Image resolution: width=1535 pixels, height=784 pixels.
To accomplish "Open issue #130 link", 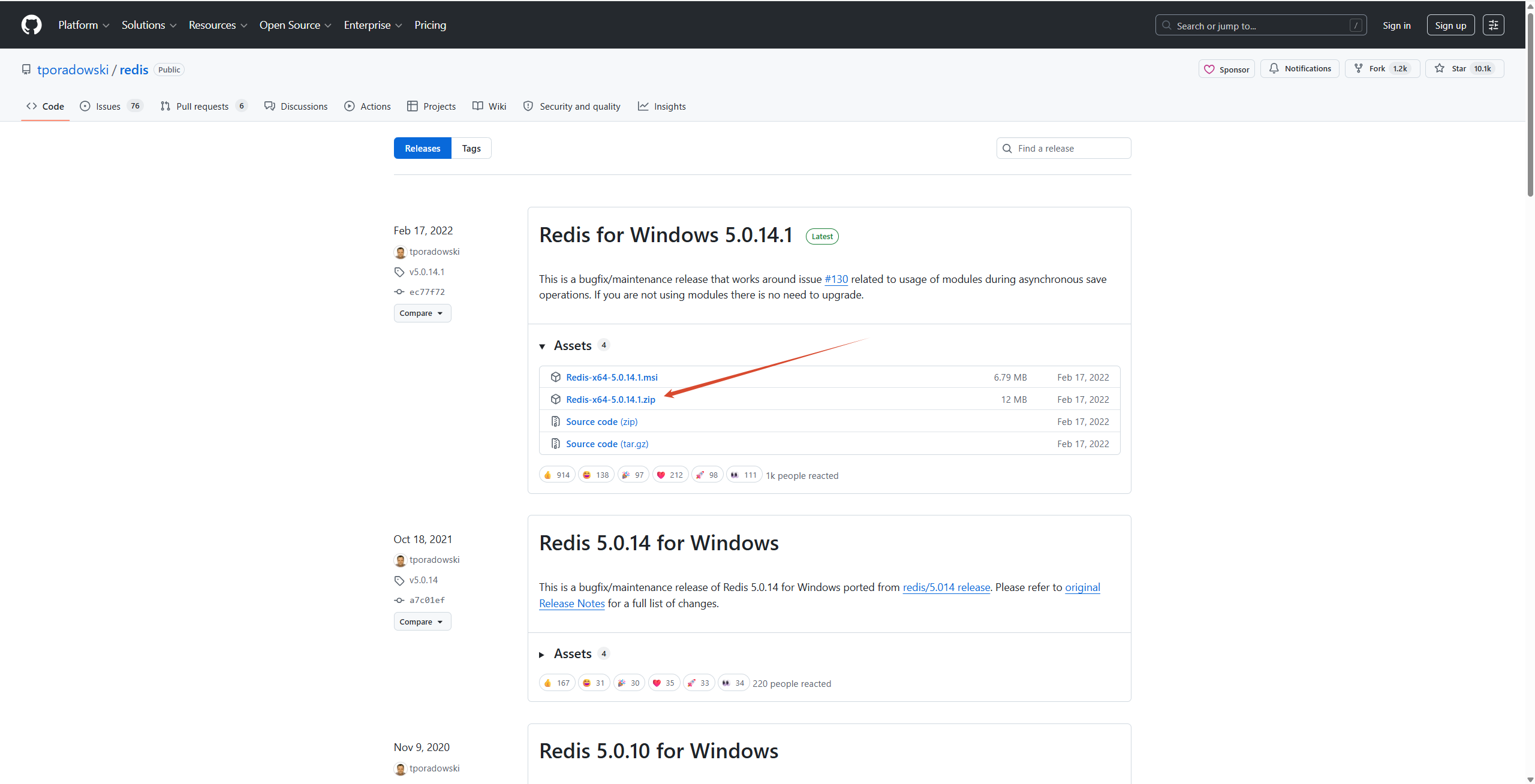I will point(836,279).
